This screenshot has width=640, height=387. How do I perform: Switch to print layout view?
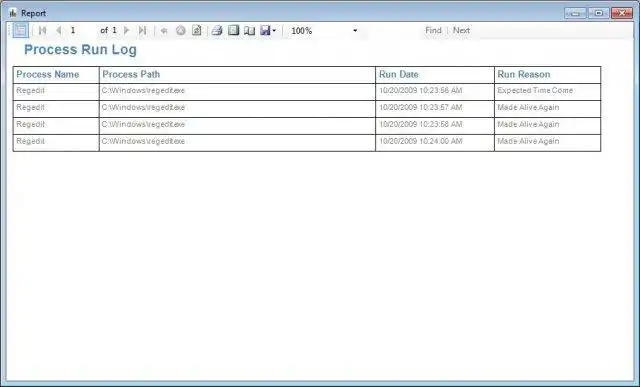coord(233,30)
